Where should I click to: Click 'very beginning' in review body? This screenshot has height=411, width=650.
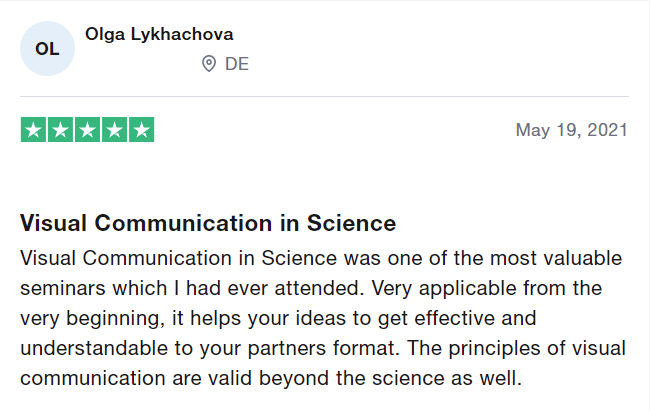(90, 319)
